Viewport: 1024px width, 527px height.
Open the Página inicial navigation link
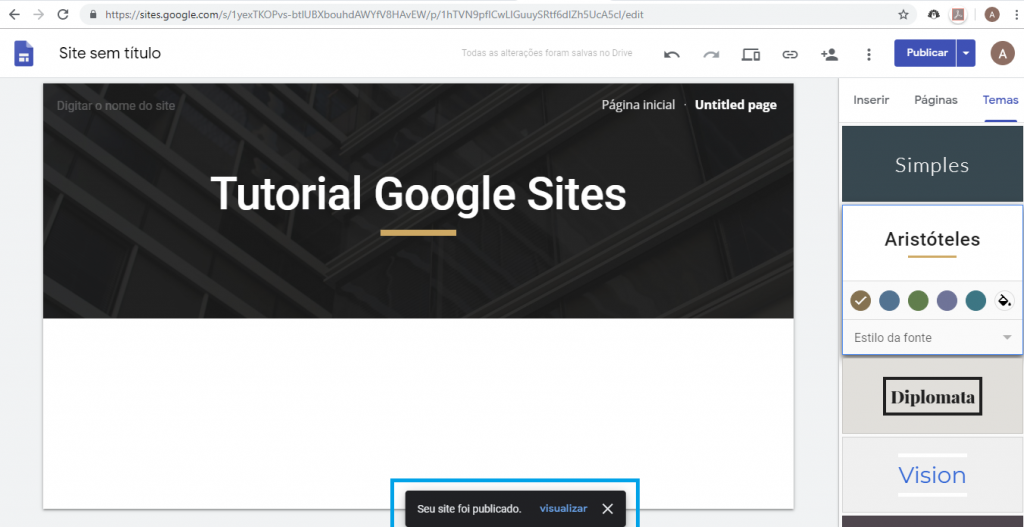[638, 104]
